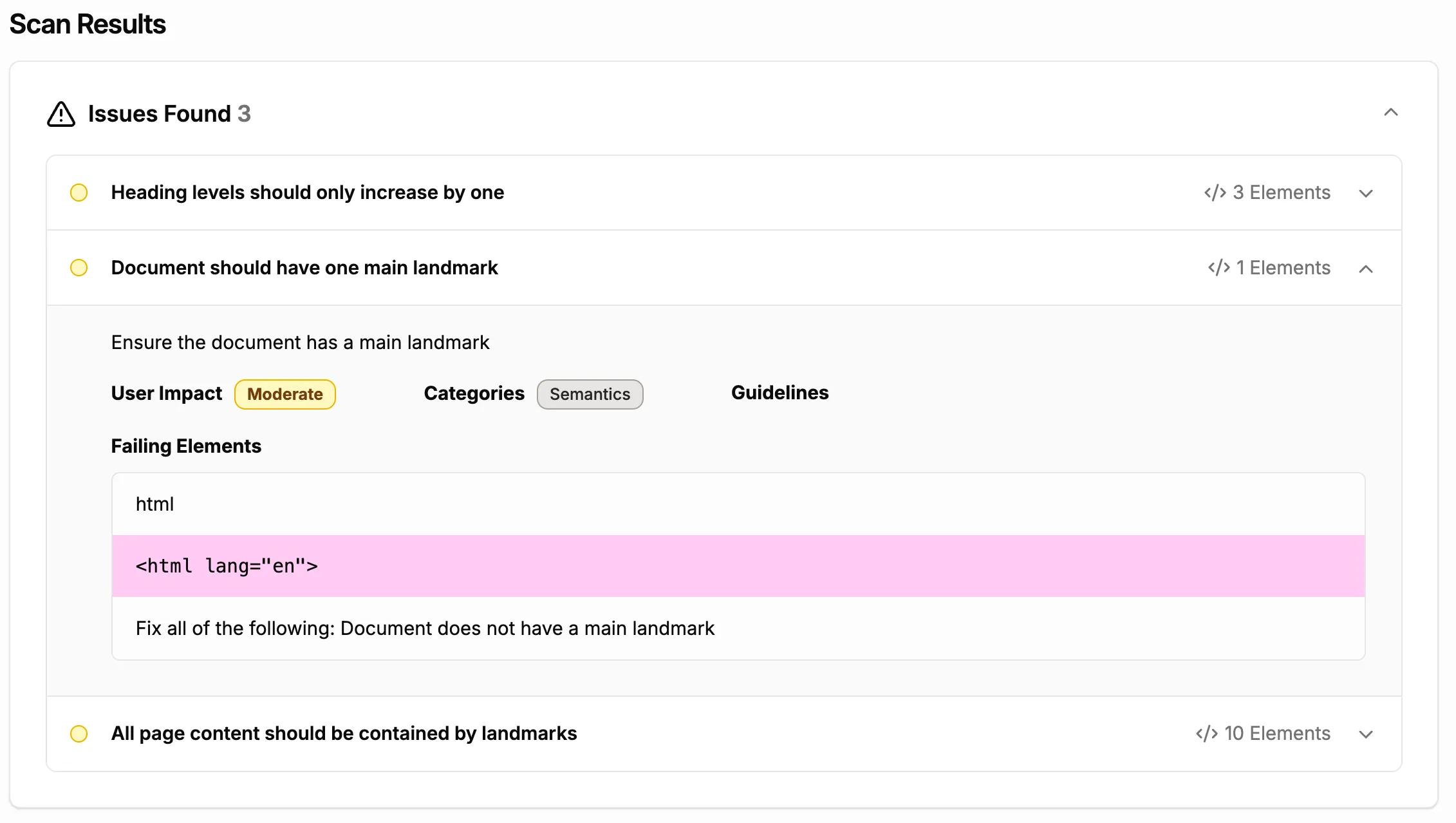Click the Moderate user impact badge
Screen dimensions: 1456x823
pyautogui.click(x=285, y=394)
